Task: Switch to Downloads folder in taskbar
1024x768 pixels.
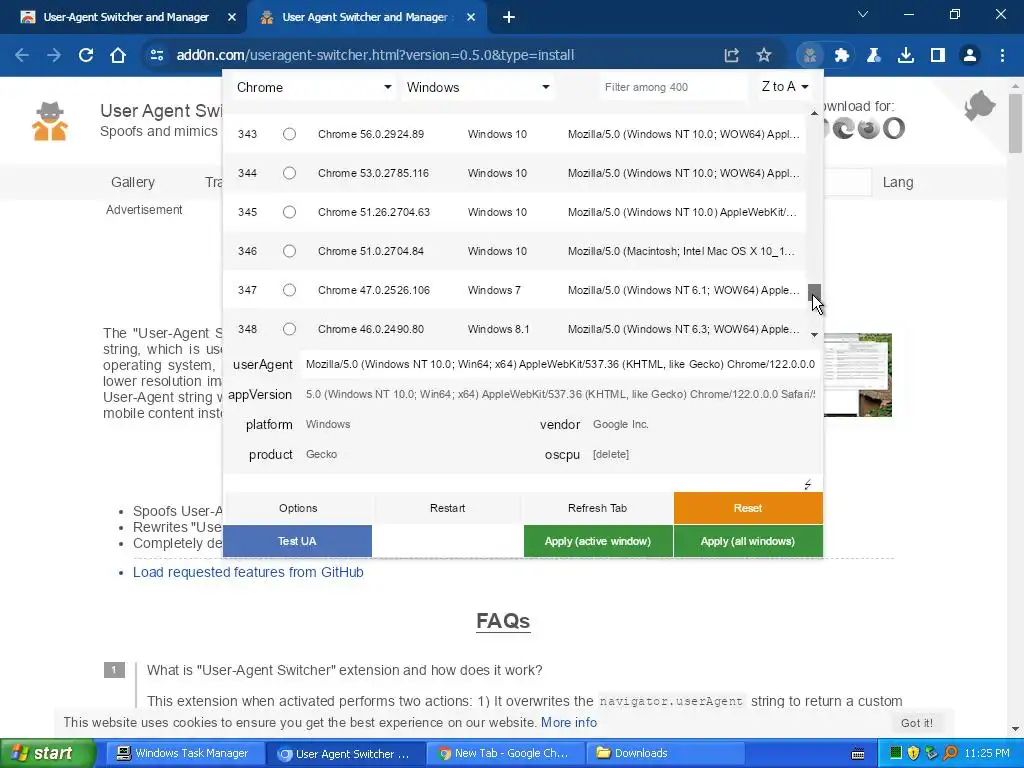Action: point(664,754)
